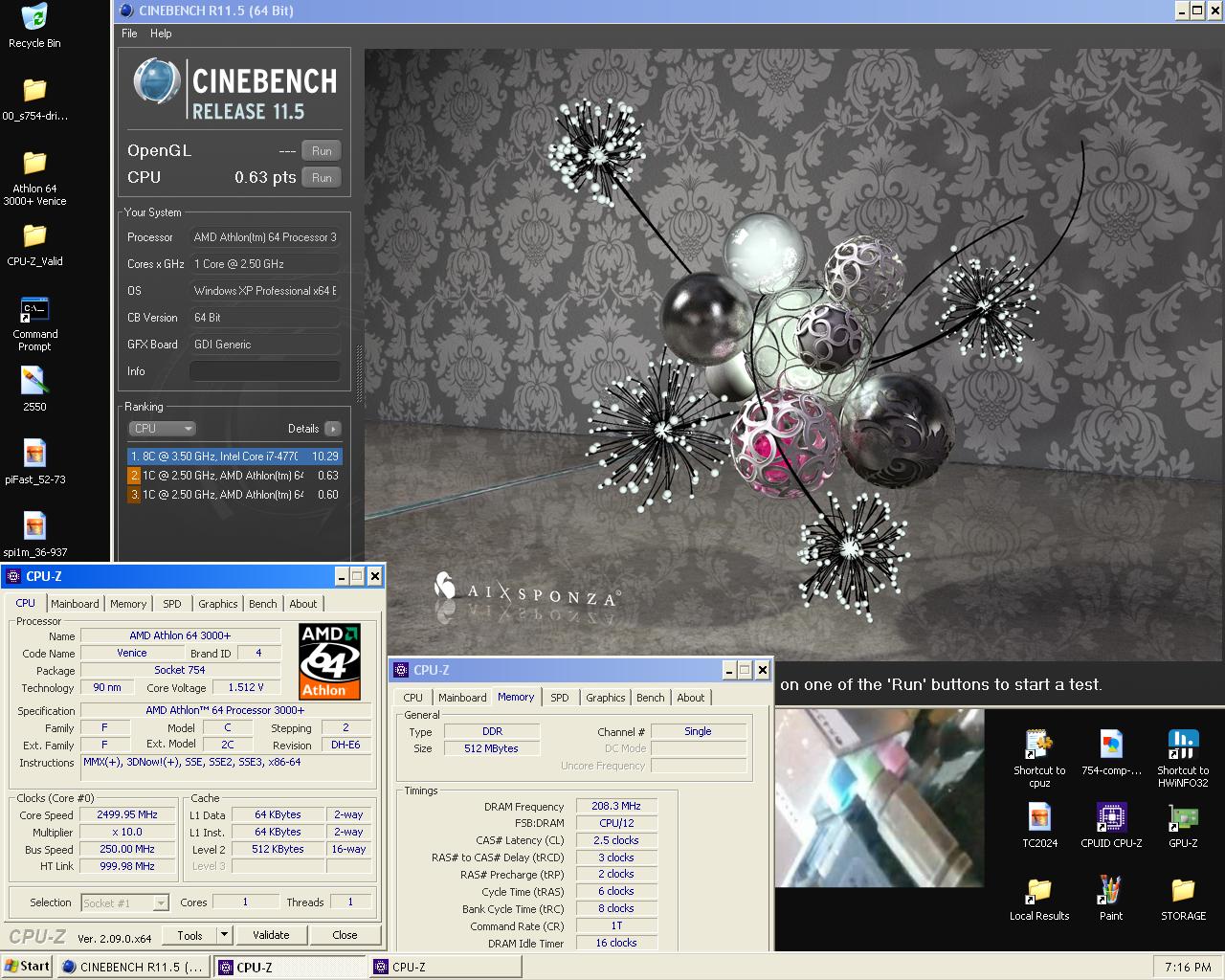Click the HT Link 999.98 MHz value
This screenshot has width=1225, height=980.
[127, 866]
